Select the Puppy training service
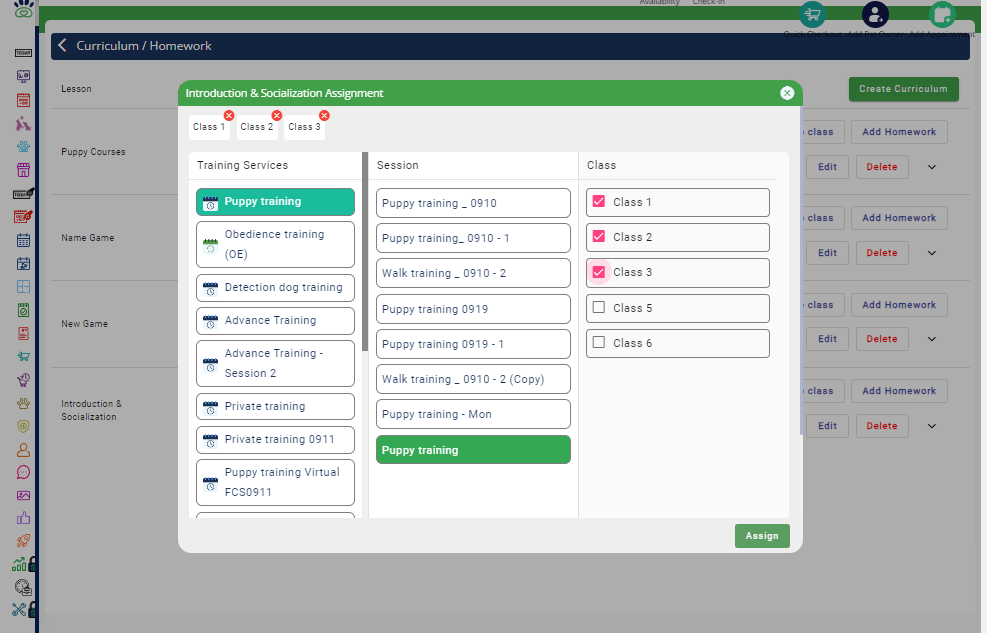This screenshot has height=633, width=987. pos(275,202)
